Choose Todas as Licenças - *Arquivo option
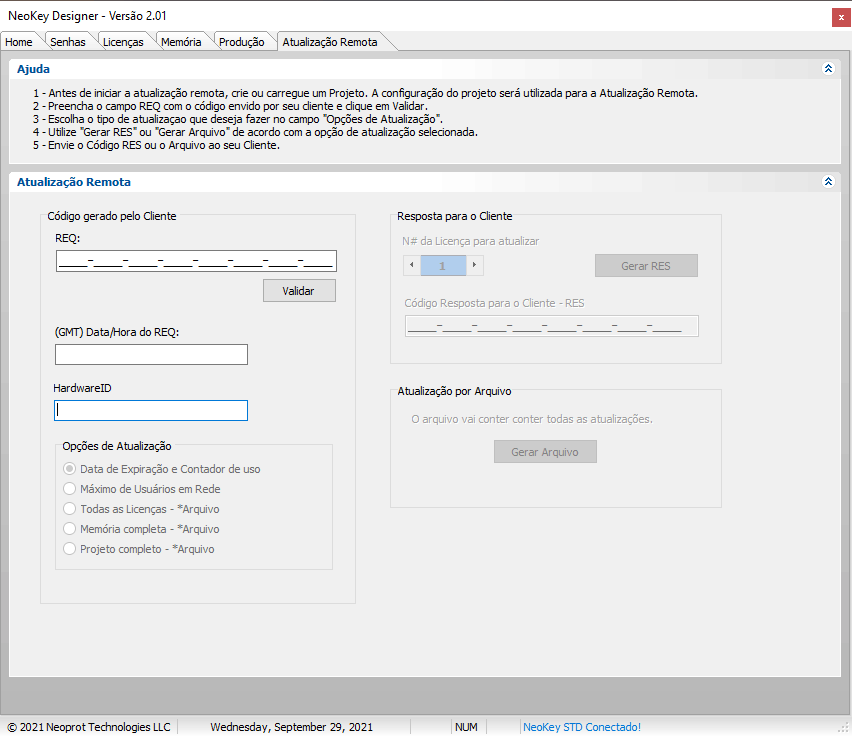Screen dimensions: 852x736 [x=70, y=509]
